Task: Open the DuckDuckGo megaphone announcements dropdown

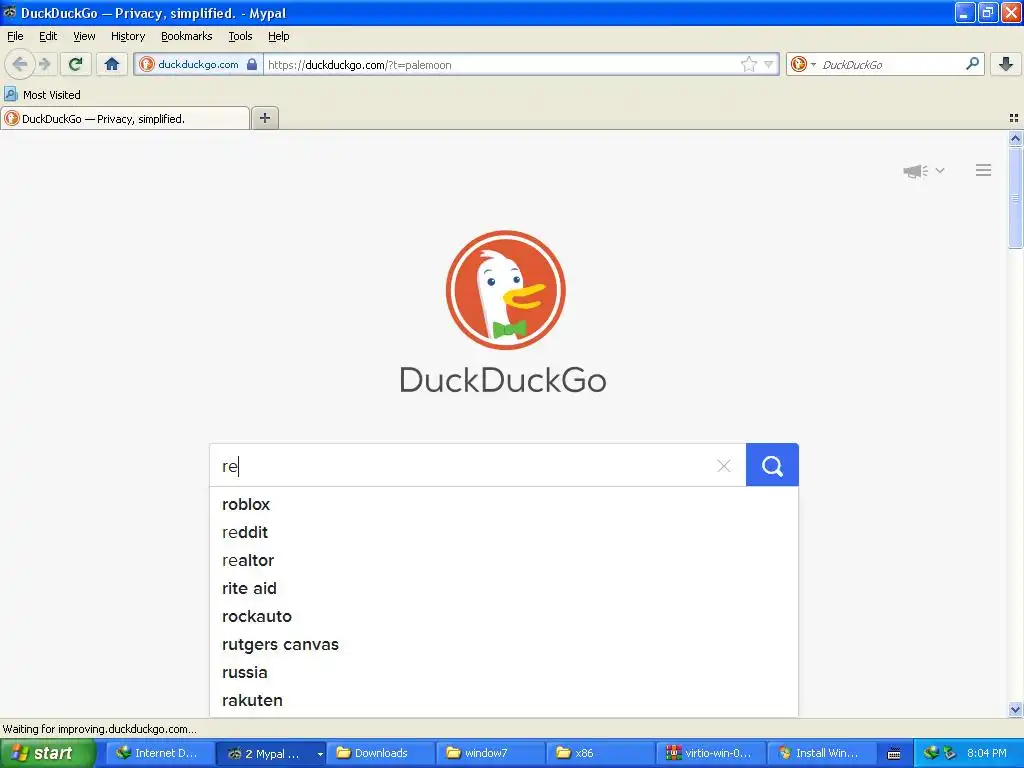Action: [923, 170]
